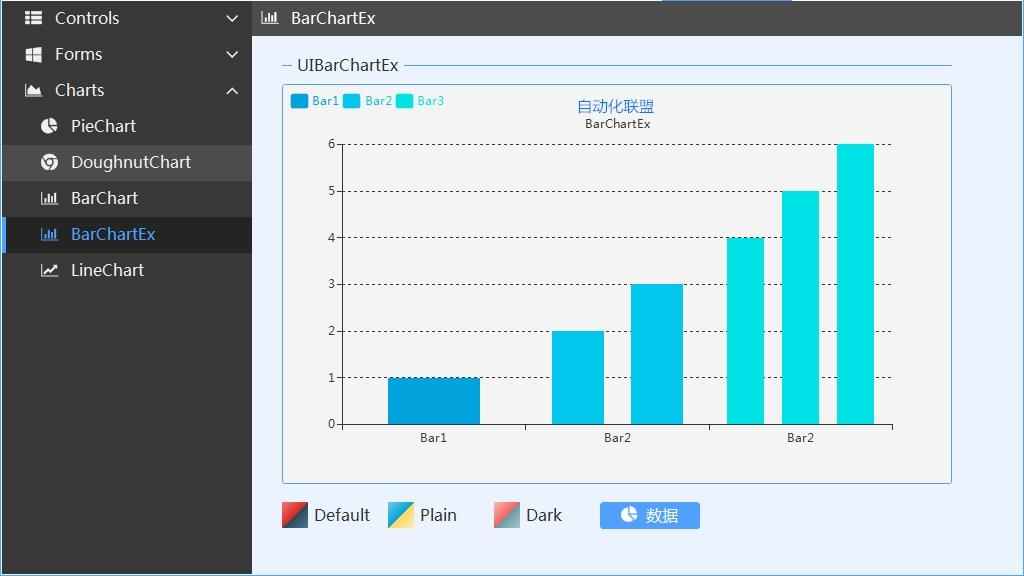Image resolution: width=1024 pixels, height=576 pixels.
Task: Click the DoughnutChart ring icon
Action: [x=49, y=162]
